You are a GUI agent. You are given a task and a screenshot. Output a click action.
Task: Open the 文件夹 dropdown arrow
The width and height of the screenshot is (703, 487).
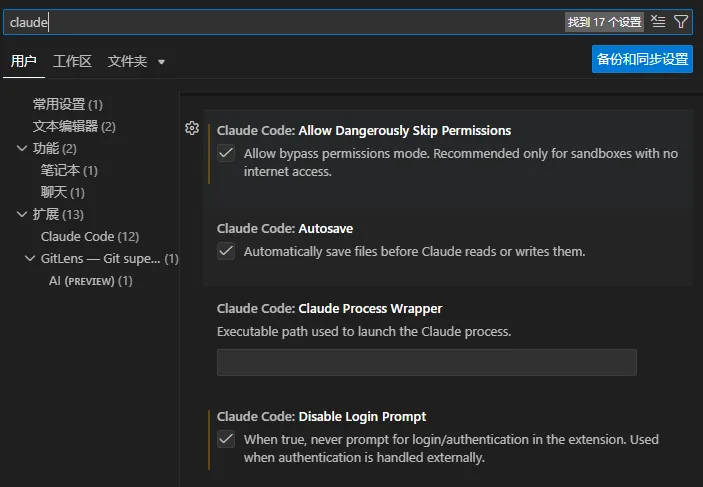point(161,62)
